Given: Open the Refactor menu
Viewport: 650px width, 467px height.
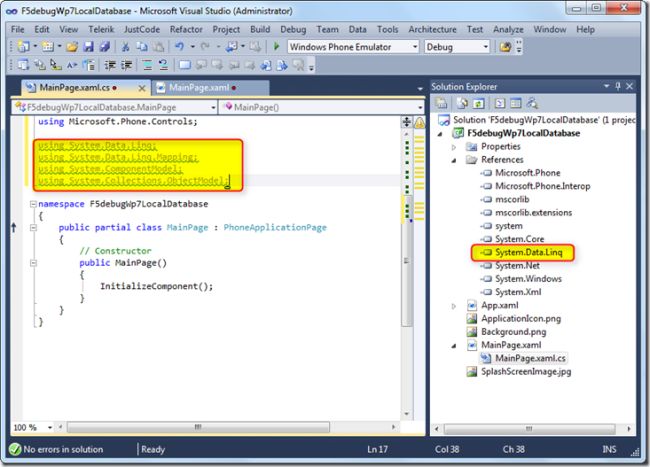Looking at the screenshot, I should coord(186,29).
